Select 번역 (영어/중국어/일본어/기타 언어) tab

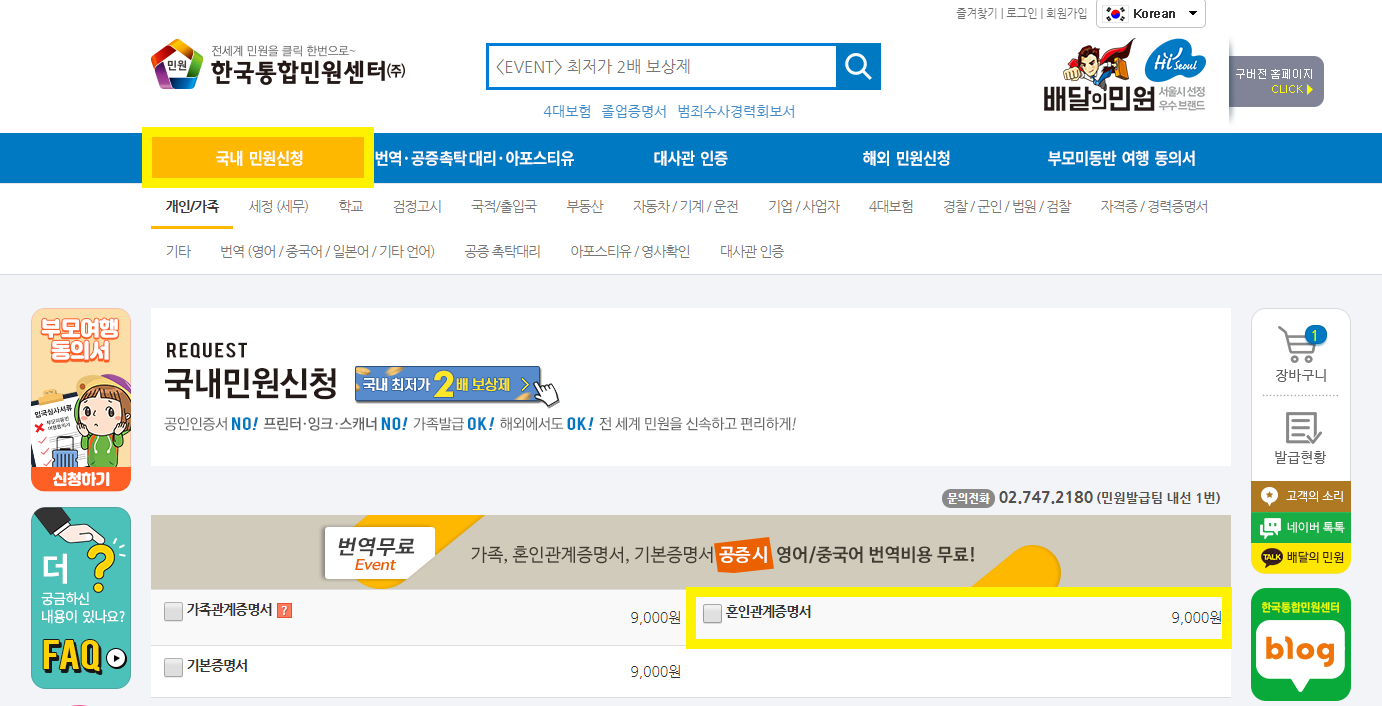[x=327, y=251]
